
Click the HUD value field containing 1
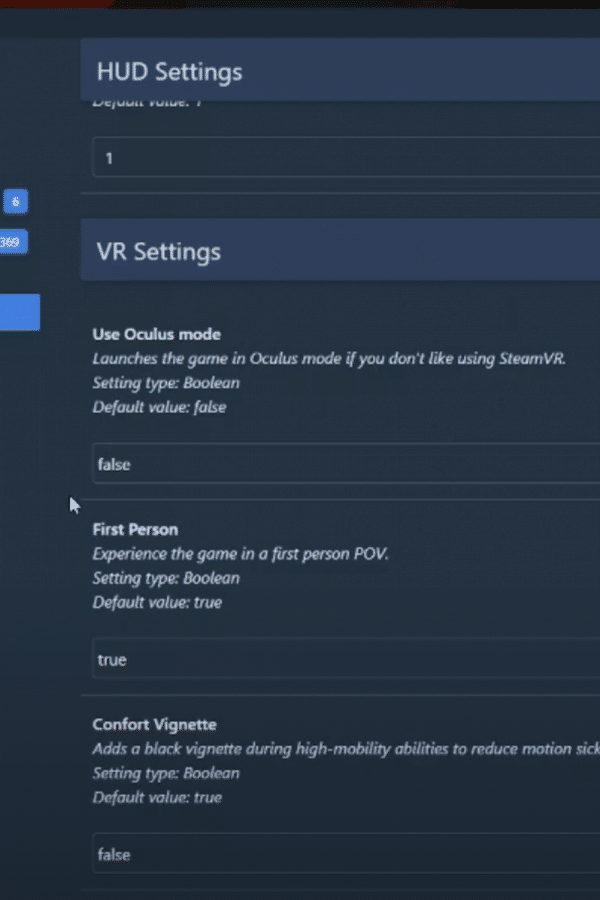pos(346,157)
